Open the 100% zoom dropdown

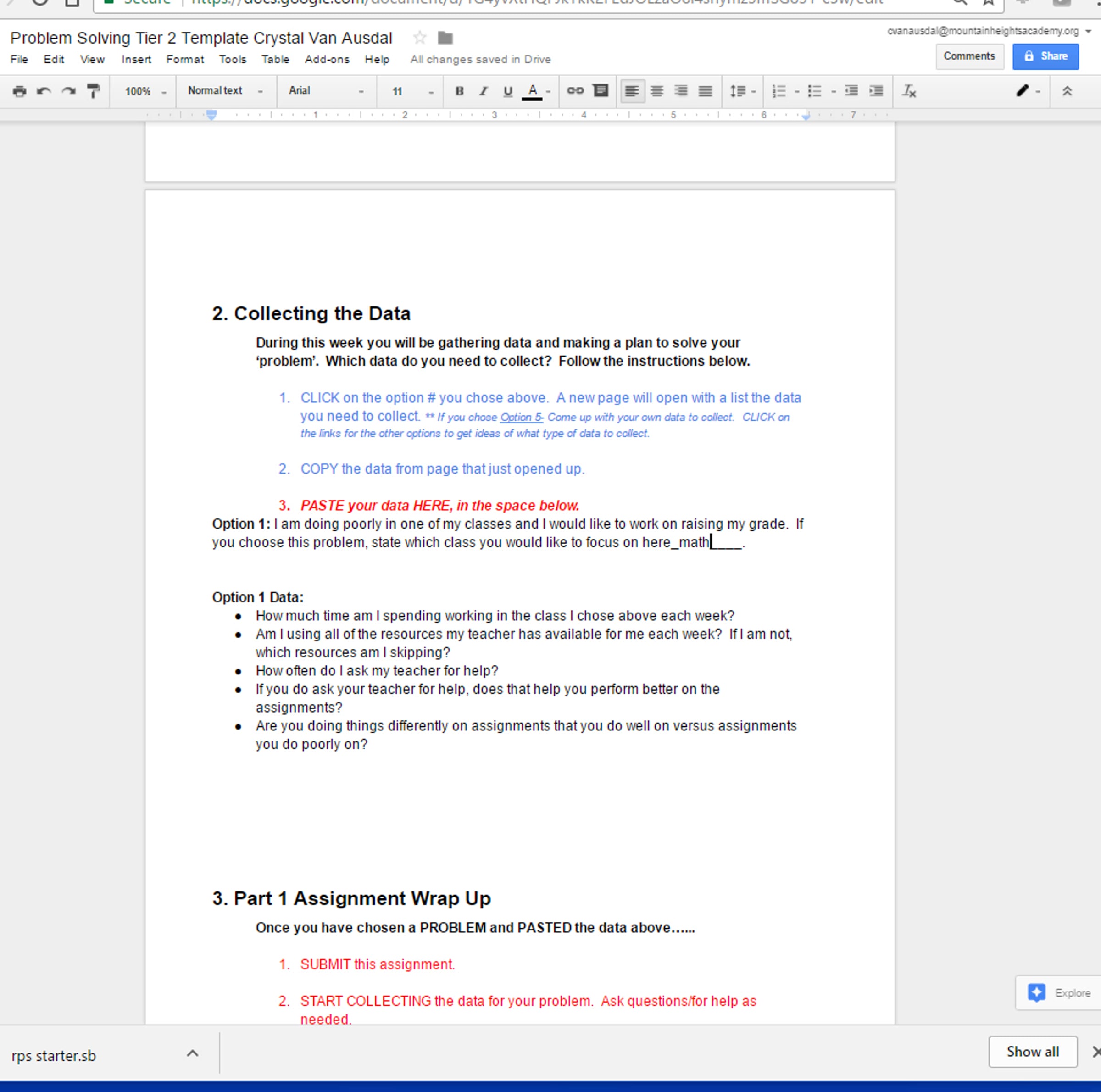[x=145, y=91]
